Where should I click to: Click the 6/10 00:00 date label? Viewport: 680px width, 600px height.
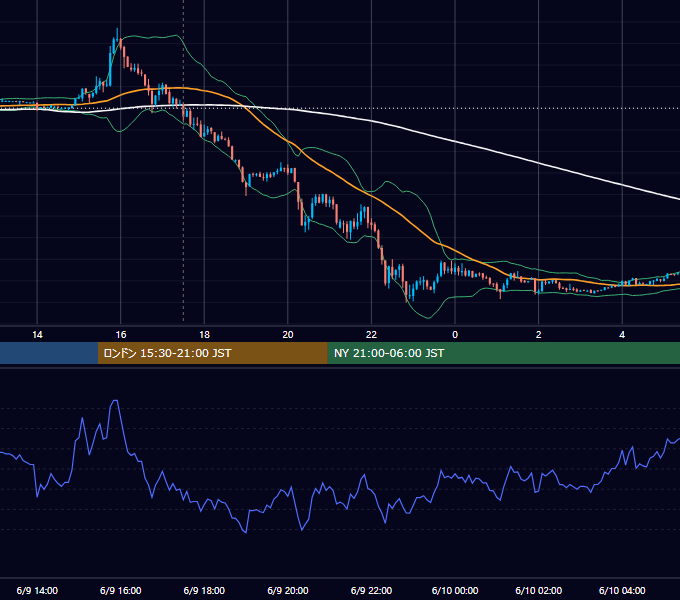[x=455, y=590]
